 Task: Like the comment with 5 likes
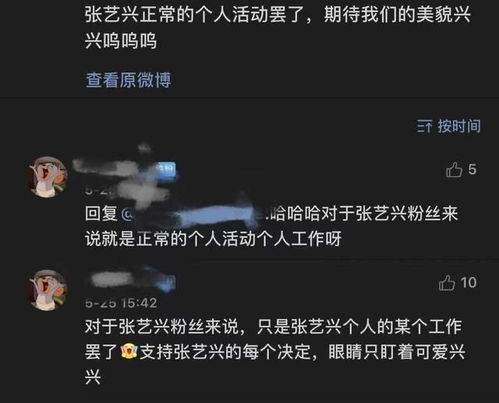tap(454, 169)
